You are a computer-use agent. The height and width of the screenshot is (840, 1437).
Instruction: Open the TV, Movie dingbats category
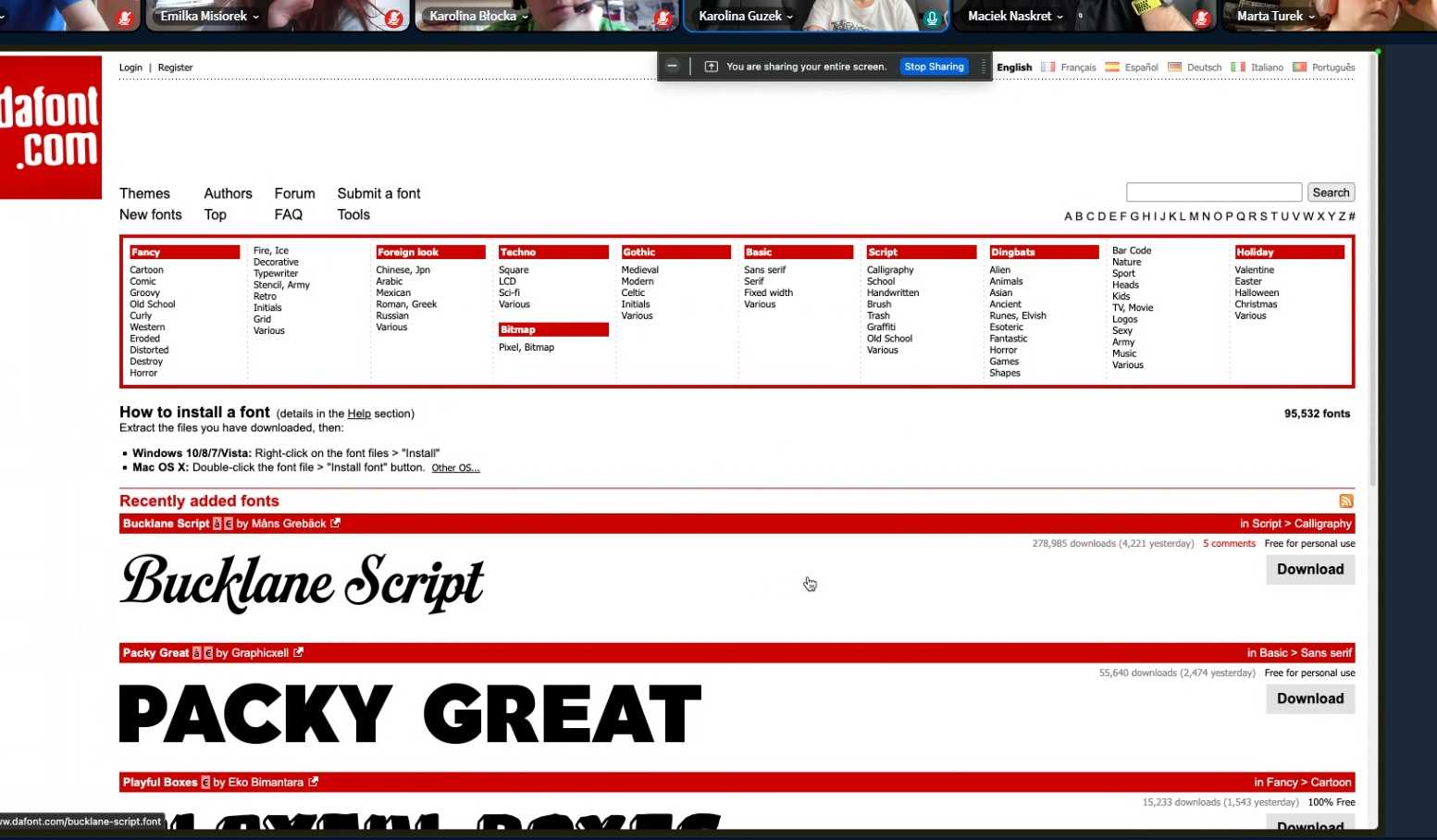[1133, 308]
